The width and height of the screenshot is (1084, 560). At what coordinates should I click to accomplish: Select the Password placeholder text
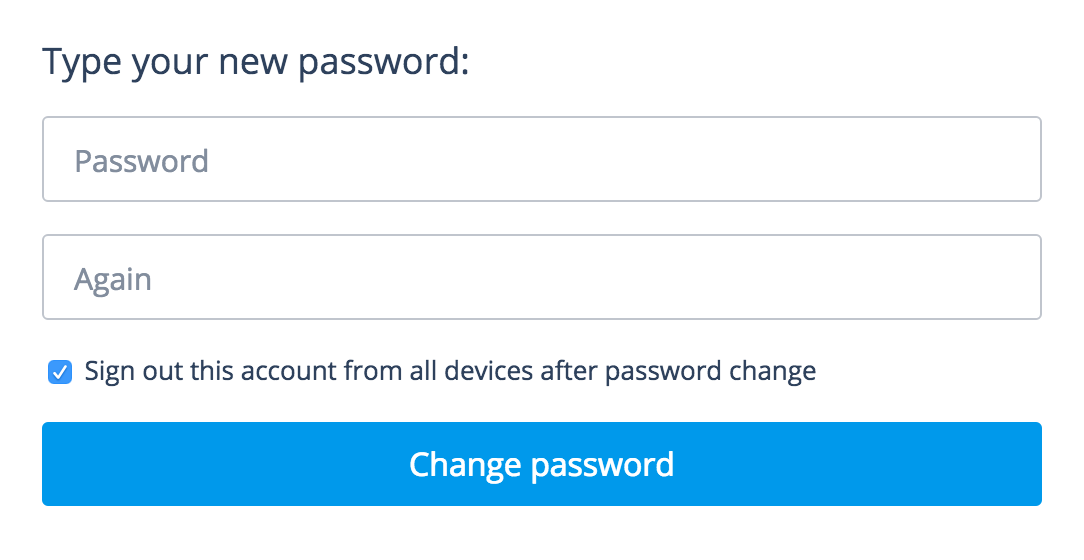(142, 161)
